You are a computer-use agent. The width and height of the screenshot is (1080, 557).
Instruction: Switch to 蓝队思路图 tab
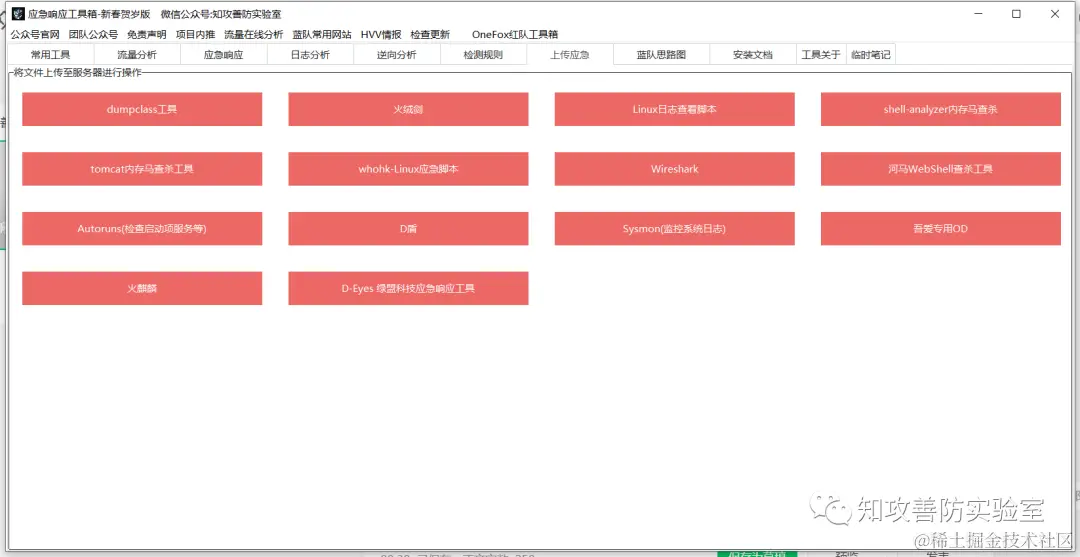click(x=661, y=55)
